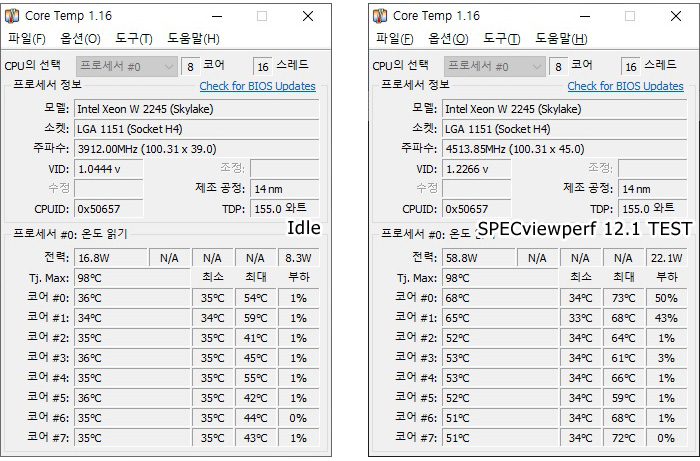Click 코어 #0 load 50%

point(666,298)
